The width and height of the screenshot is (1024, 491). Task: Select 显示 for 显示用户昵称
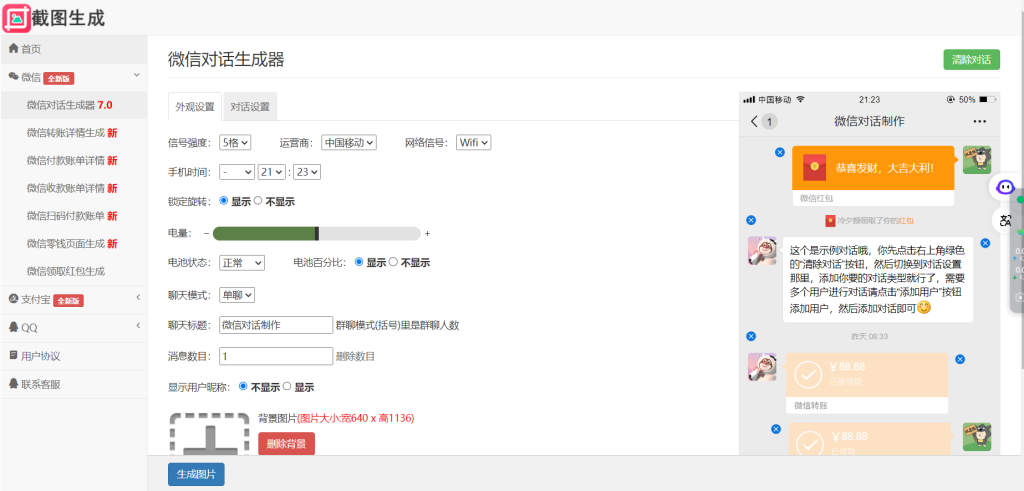(287, 387)
